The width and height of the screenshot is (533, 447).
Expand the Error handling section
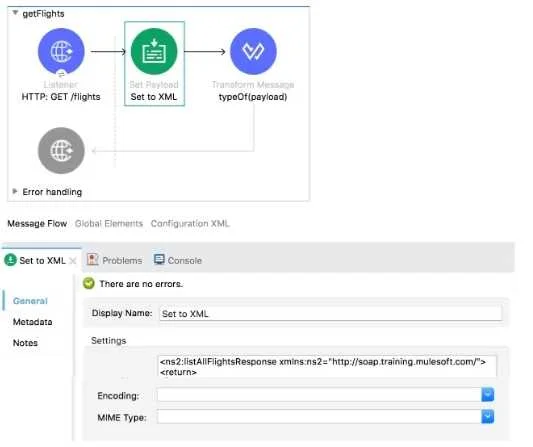coord(15,191)
